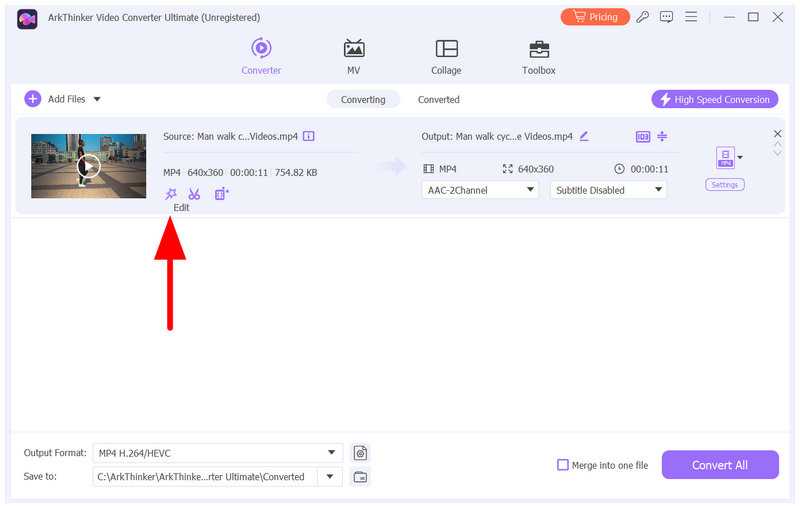This screenshot has height=508, width=800.
Task: Click the output duration 00:00:11
Action: tap(649, 169)
